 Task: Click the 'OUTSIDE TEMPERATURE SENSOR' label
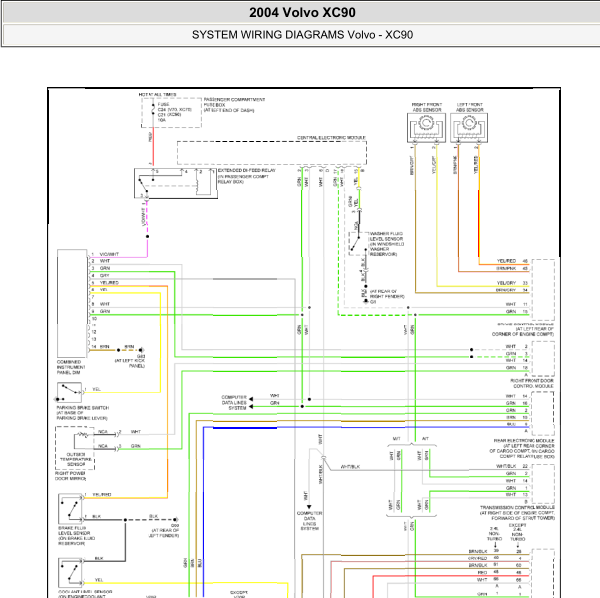tap(76, 459)
